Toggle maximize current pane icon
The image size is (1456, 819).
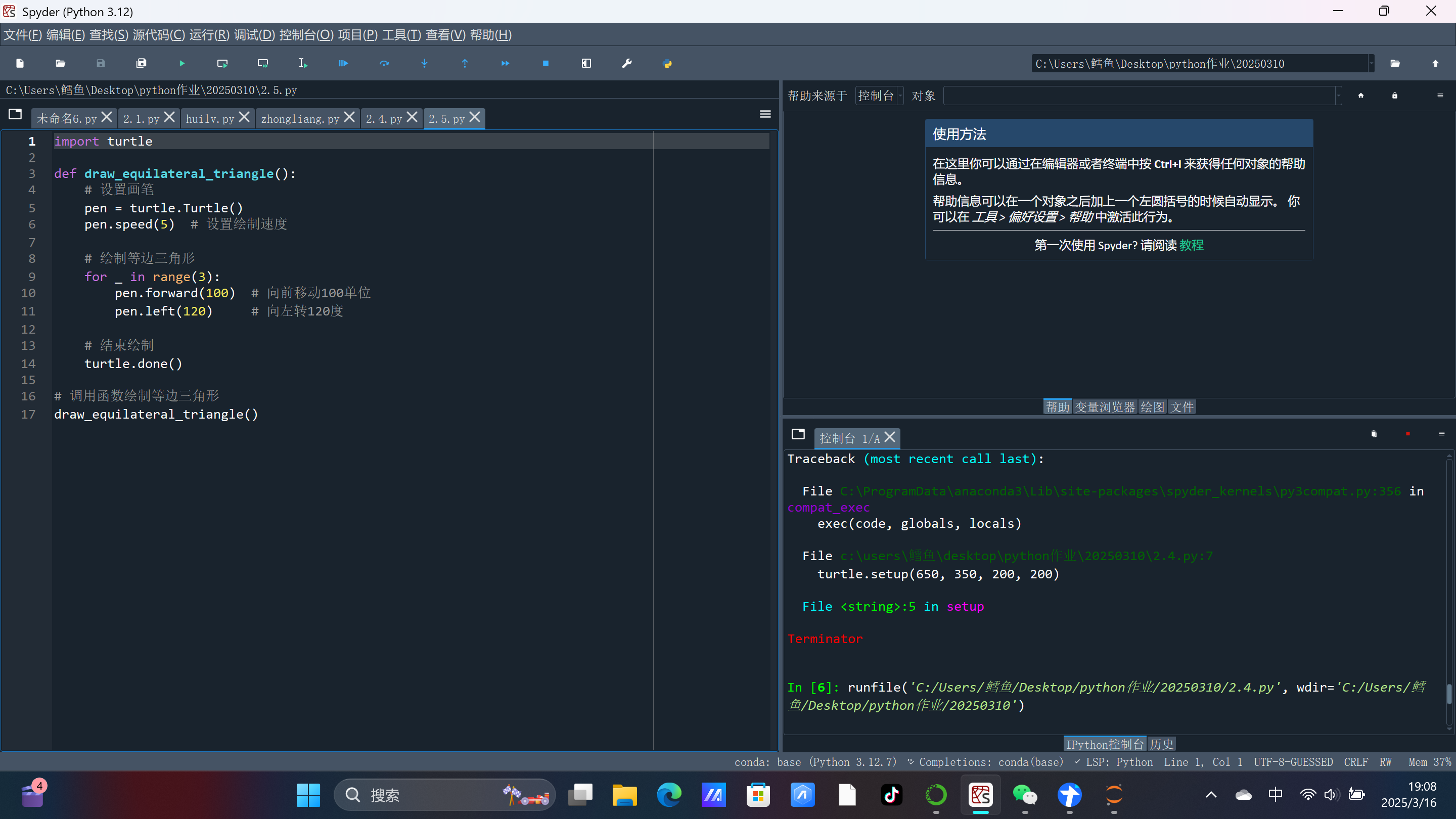click(586, 63)
